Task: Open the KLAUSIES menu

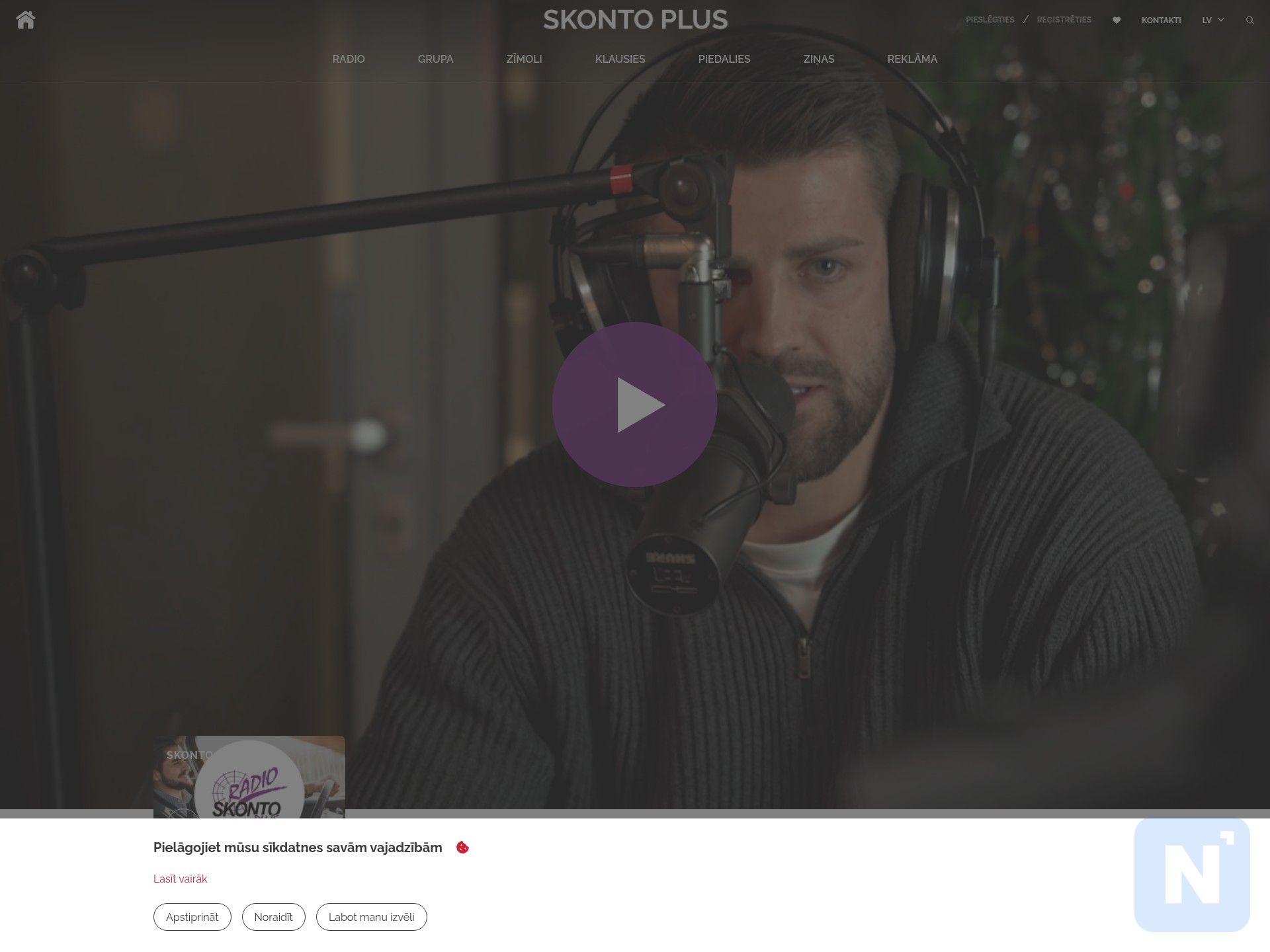Action: click(620, 59)
